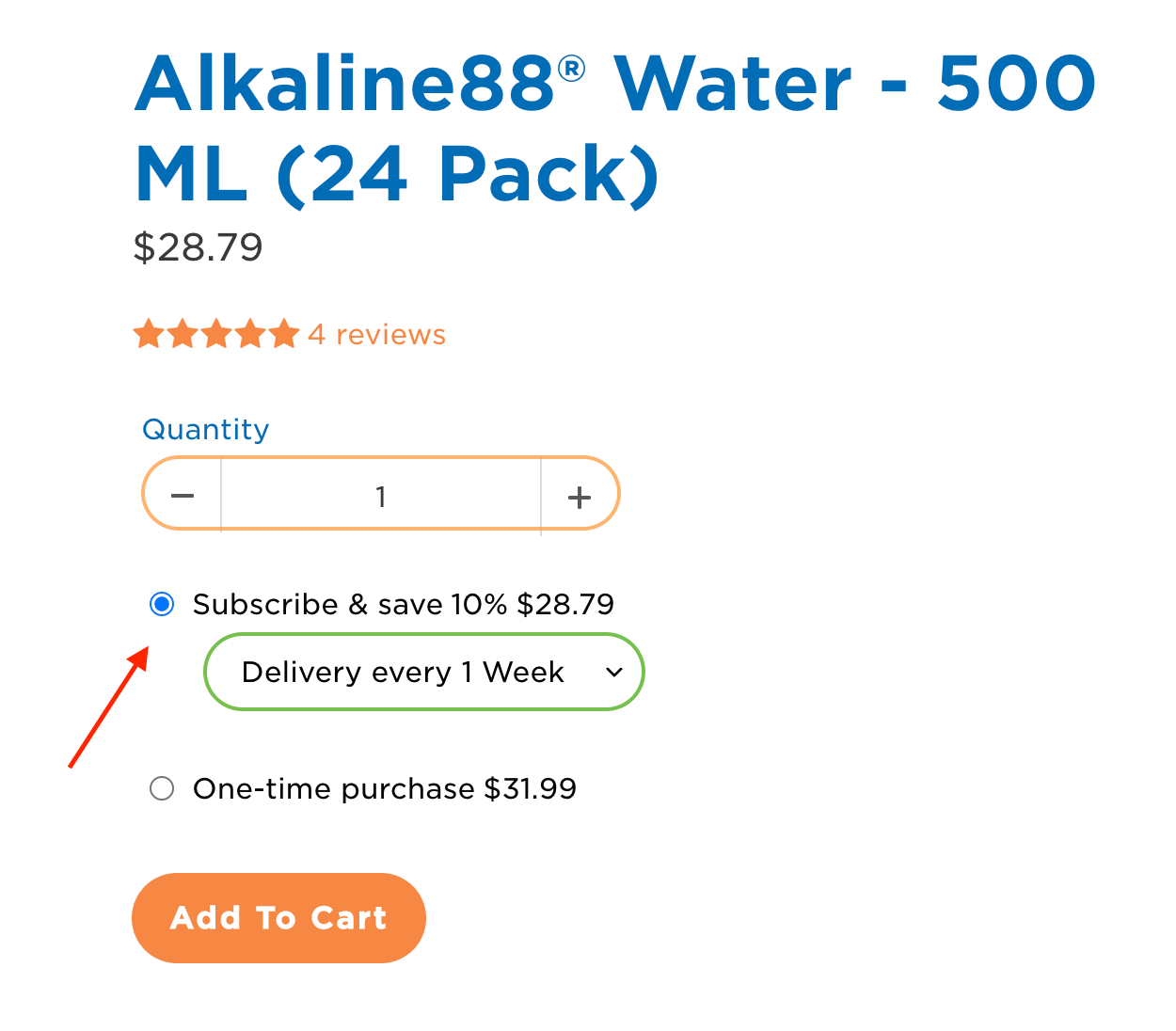Click the fourth rating star
Screen dimensions: 1176x1031
pyautogui.click(x=250, y=334)
